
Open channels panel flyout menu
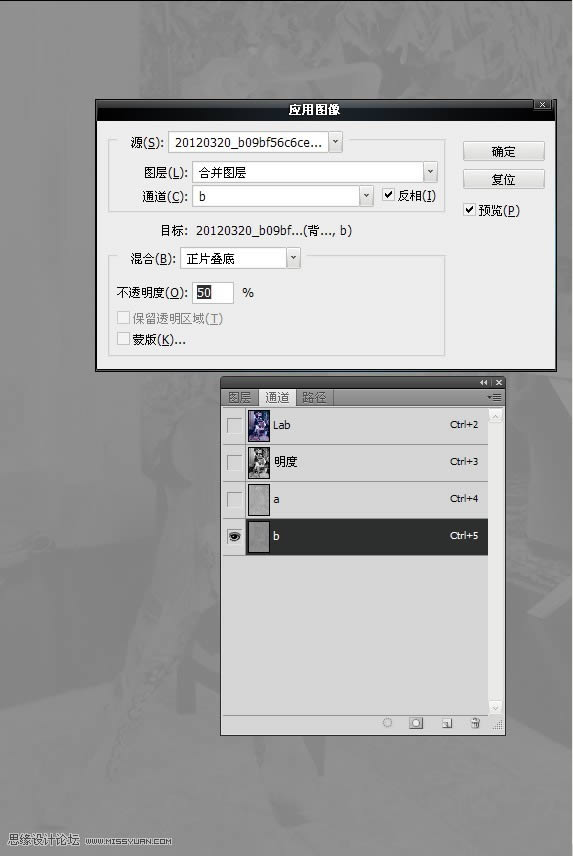[x=494, y=397]
